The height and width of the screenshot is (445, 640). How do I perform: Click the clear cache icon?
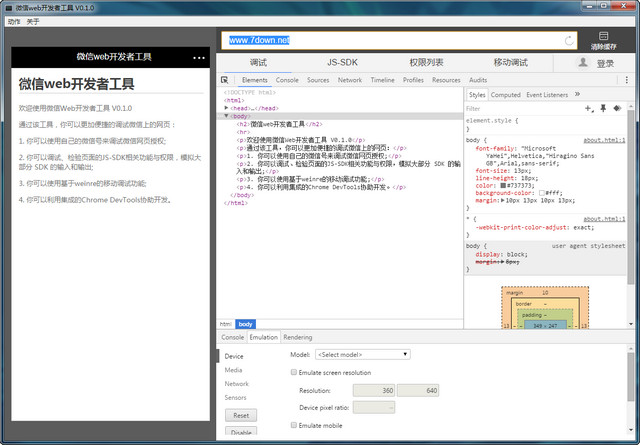pyautogui.click(x=603, y=37)
